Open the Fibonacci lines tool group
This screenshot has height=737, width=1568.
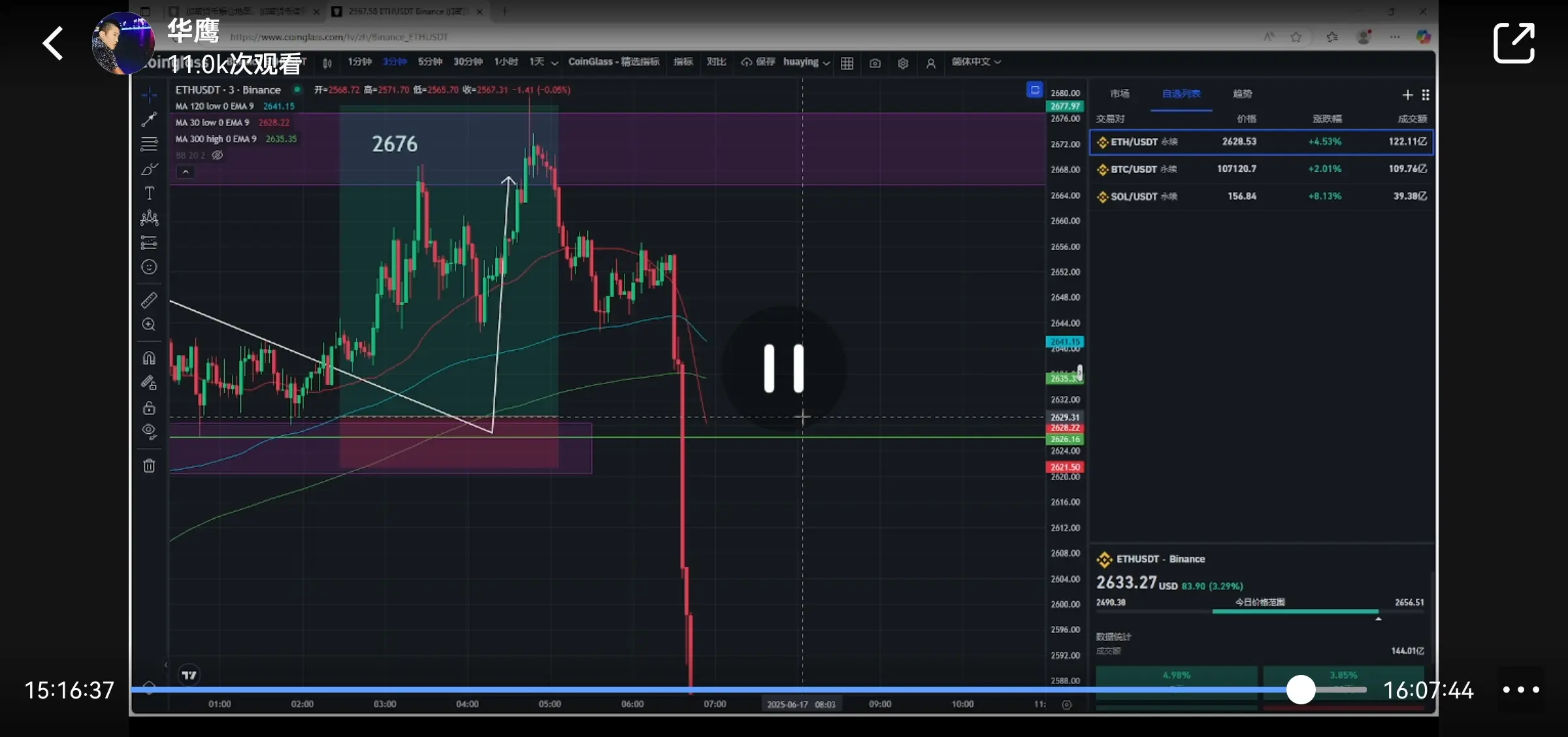pyautogui.click(x=149, y=144)
